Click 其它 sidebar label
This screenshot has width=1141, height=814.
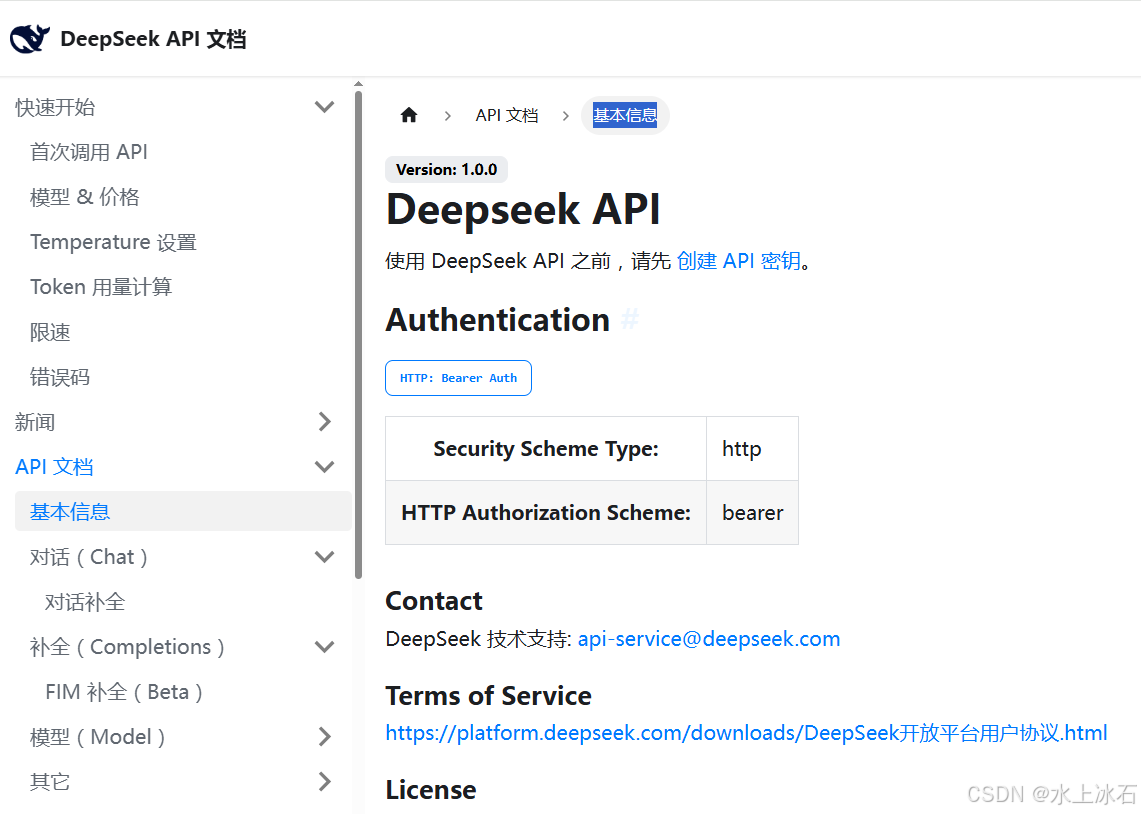coord(50,782)
